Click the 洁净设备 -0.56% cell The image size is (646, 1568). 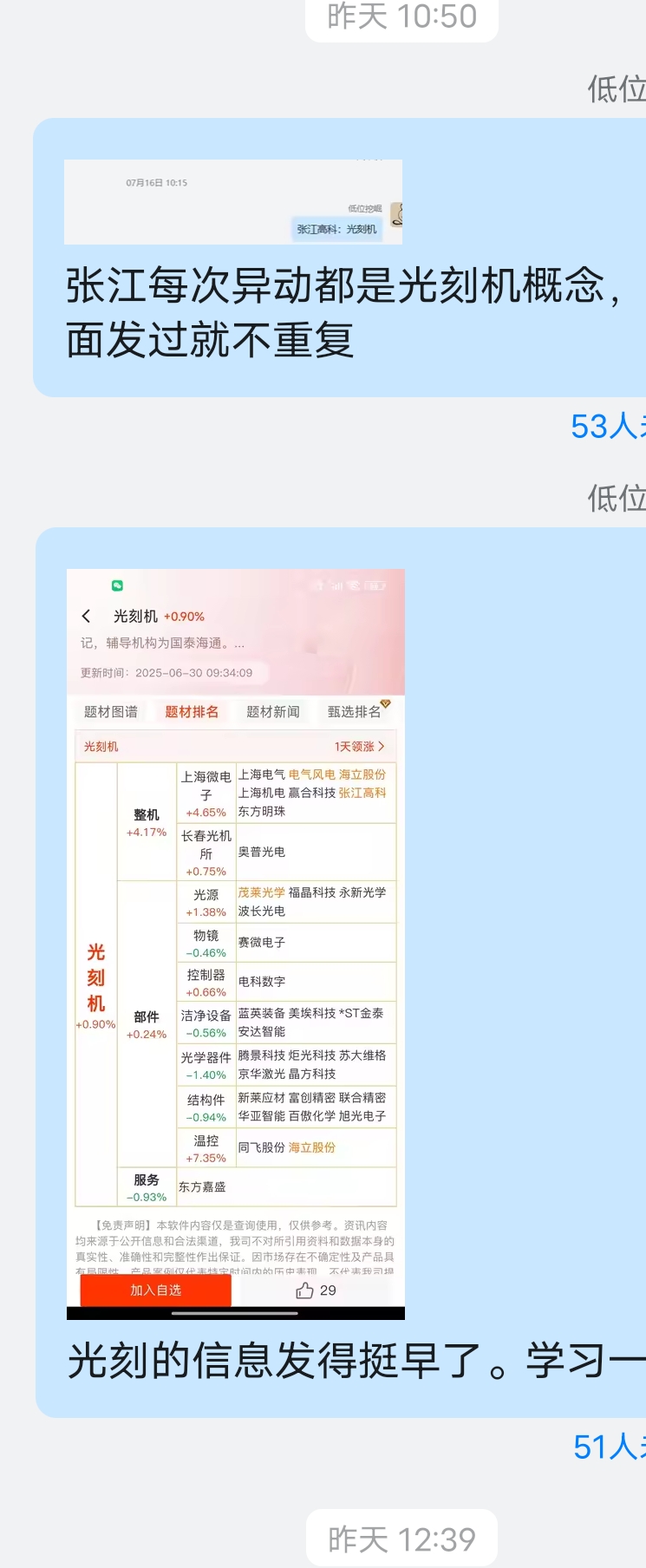point(206,1022)
